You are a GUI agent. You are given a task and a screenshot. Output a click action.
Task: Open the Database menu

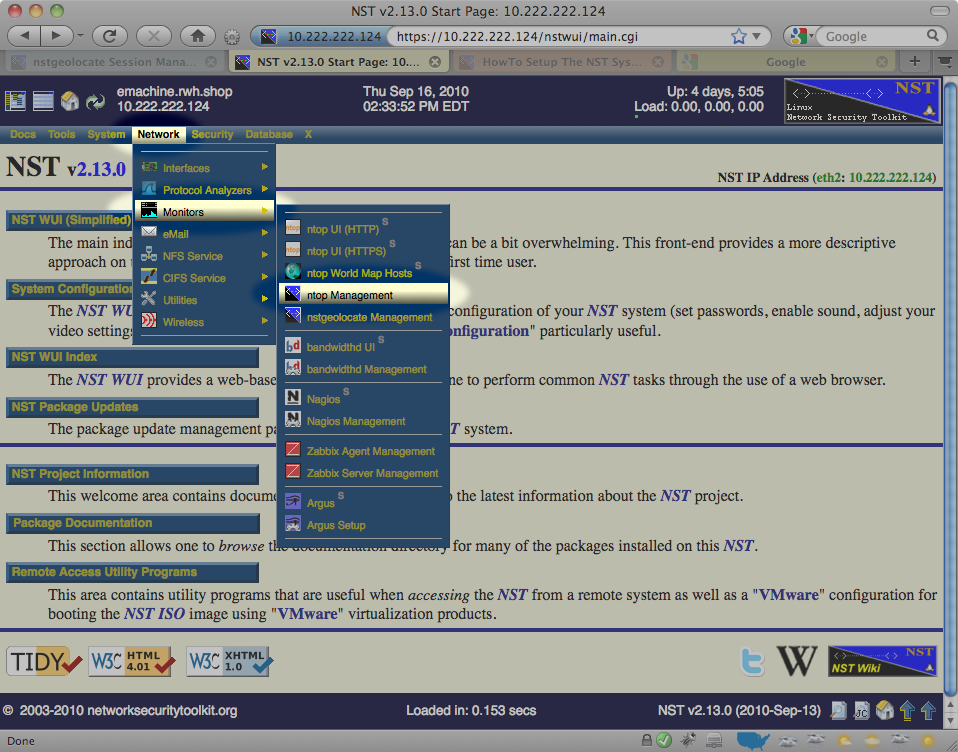point(269,134)
